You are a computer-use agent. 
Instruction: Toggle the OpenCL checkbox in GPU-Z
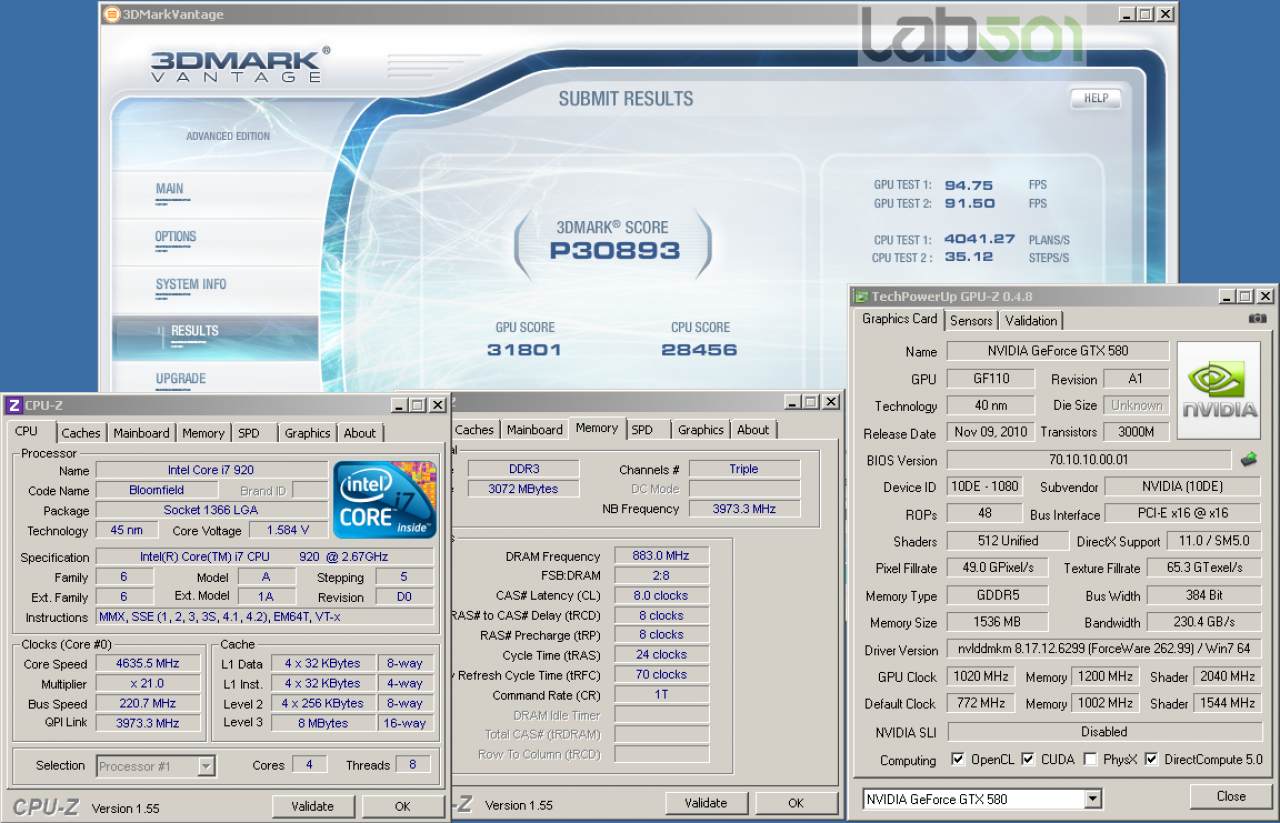coord(958,759)
